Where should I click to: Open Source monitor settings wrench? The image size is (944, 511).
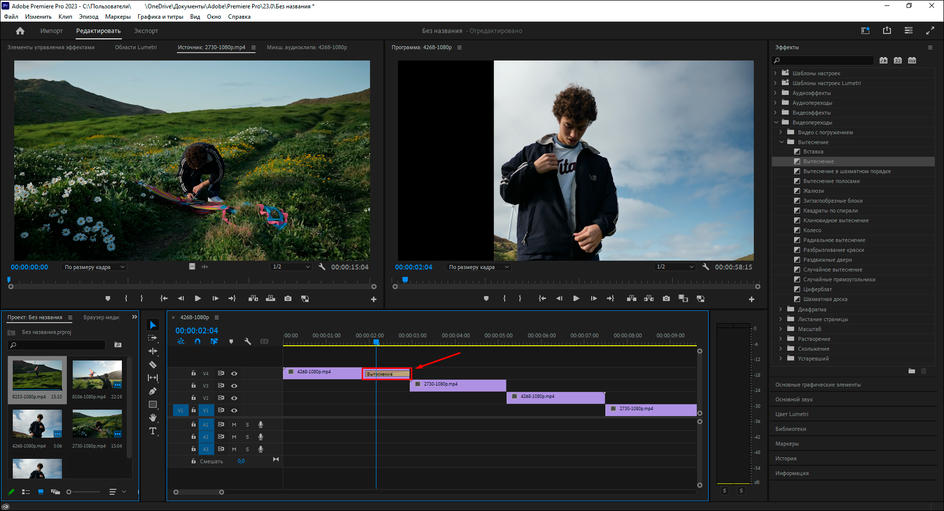coord(321,267)
